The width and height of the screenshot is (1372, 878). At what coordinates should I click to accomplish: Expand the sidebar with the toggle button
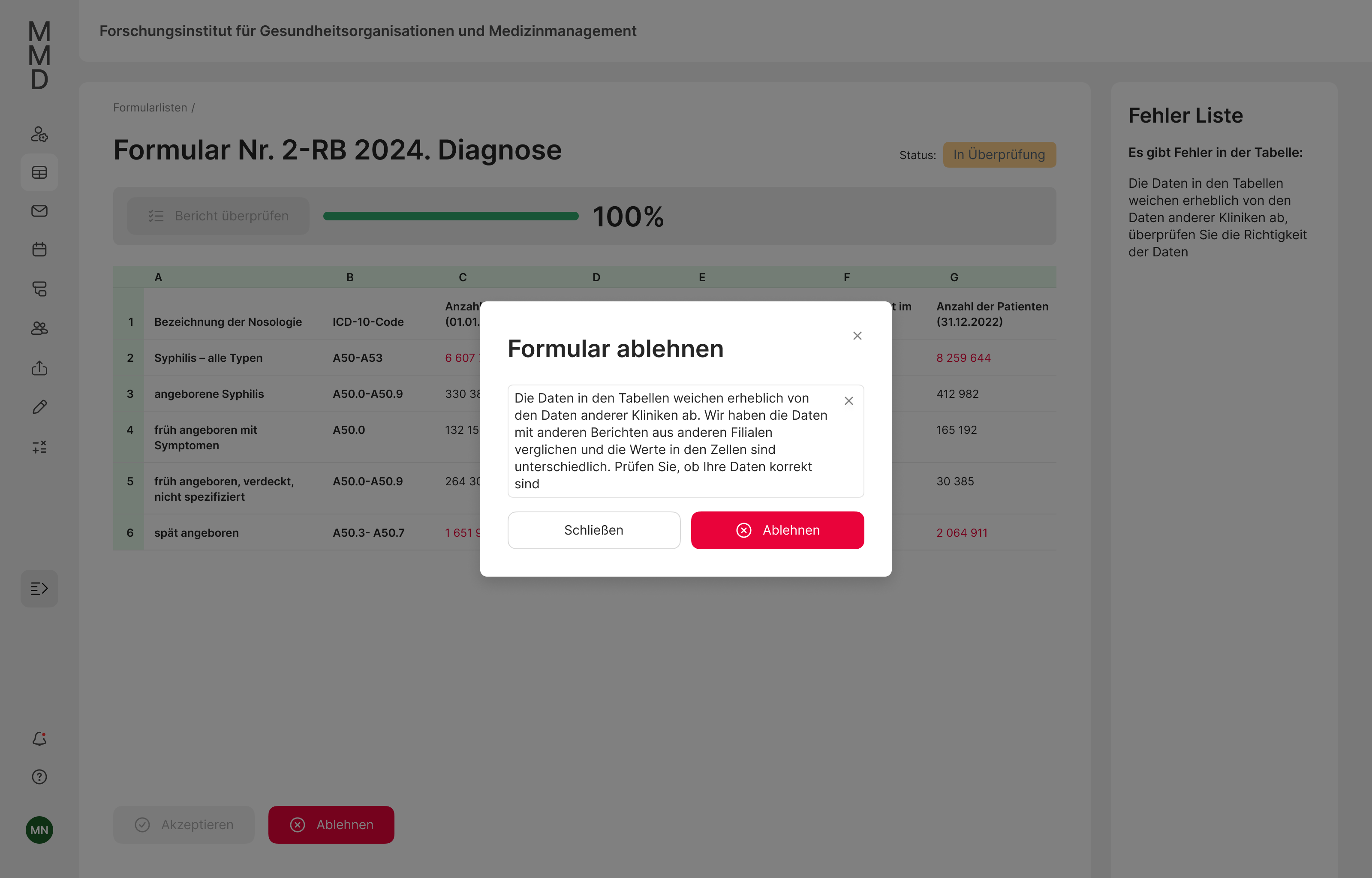point(39,588)
